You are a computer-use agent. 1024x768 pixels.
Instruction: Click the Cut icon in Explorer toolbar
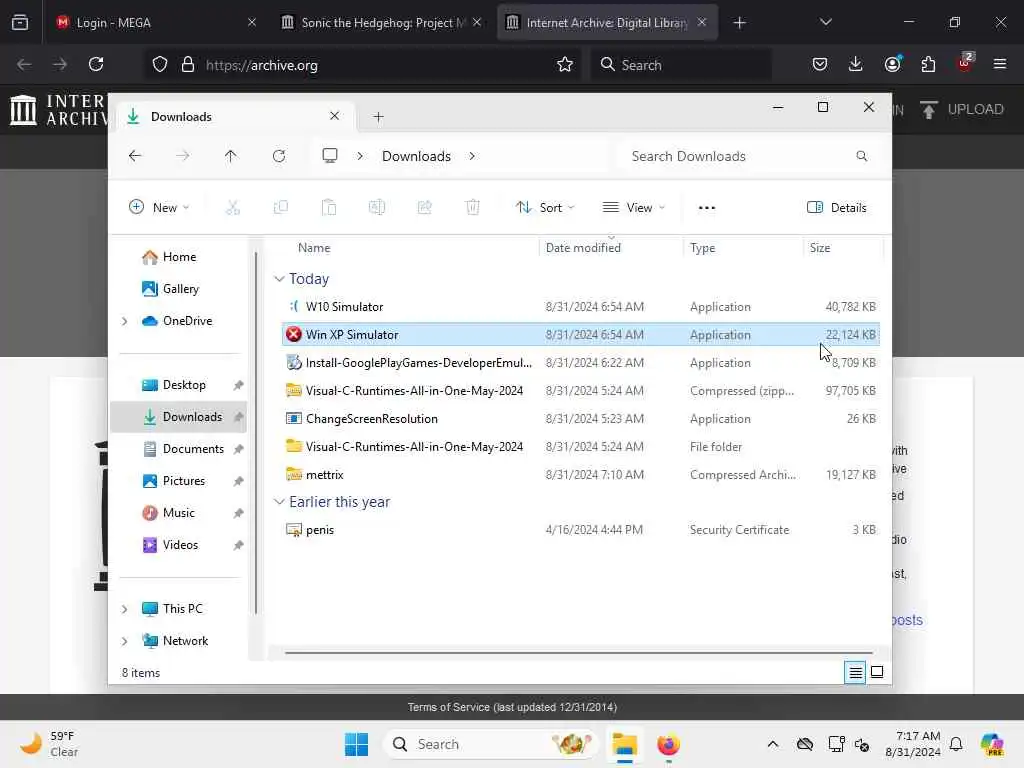pos(232,208)
